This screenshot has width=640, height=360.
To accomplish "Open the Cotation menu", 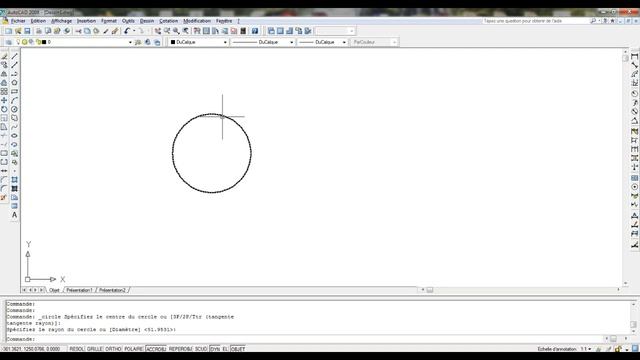I will point(169,21).
